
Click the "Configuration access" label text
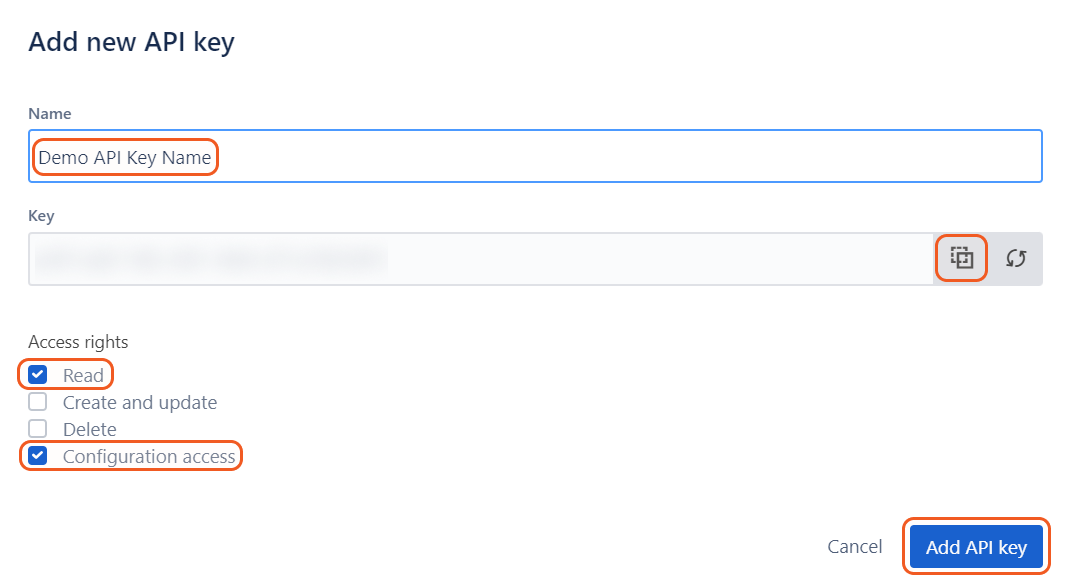click(149, 457)
